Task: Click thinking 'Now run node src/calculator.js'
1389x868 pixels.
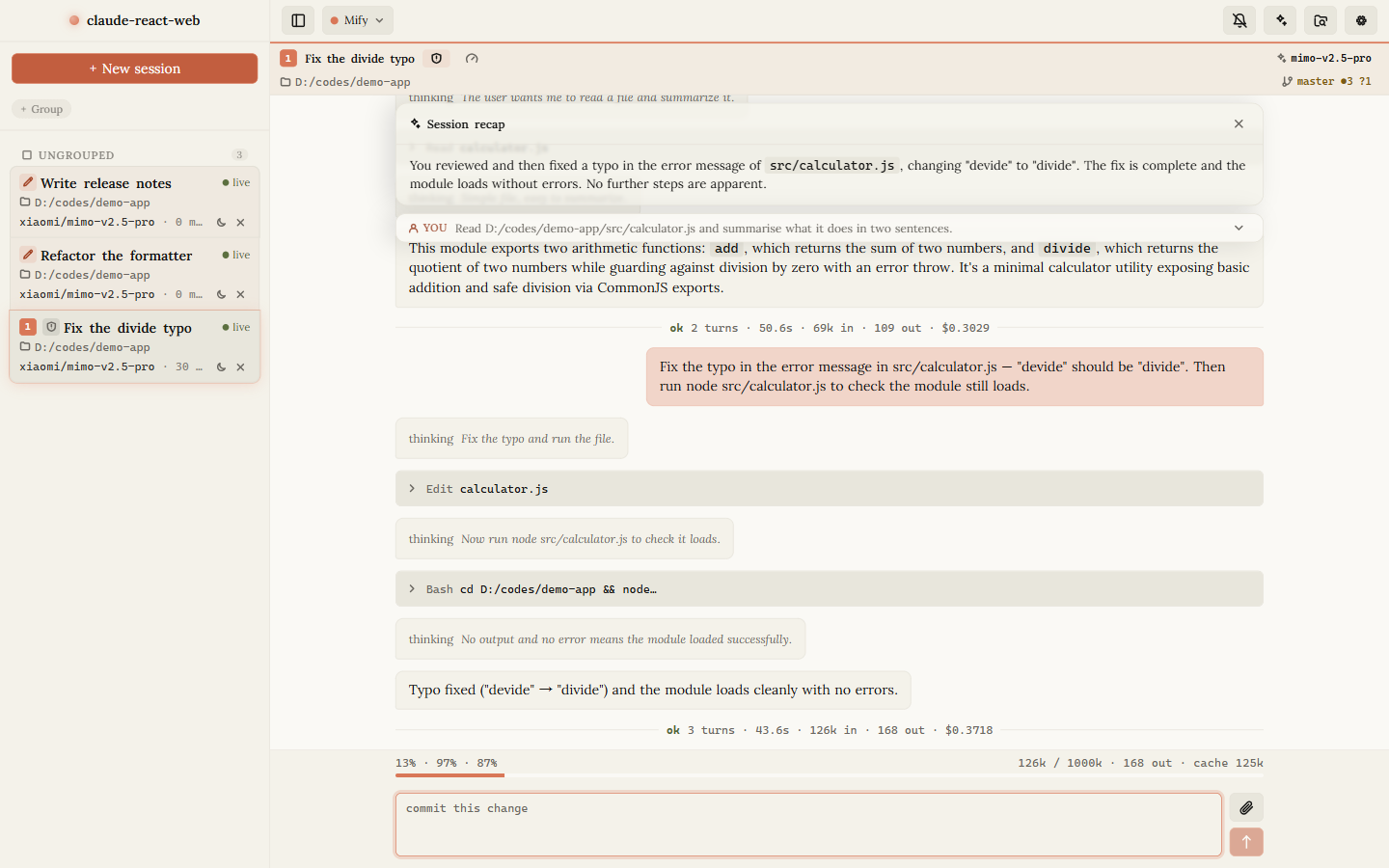Action: [564, 539]
